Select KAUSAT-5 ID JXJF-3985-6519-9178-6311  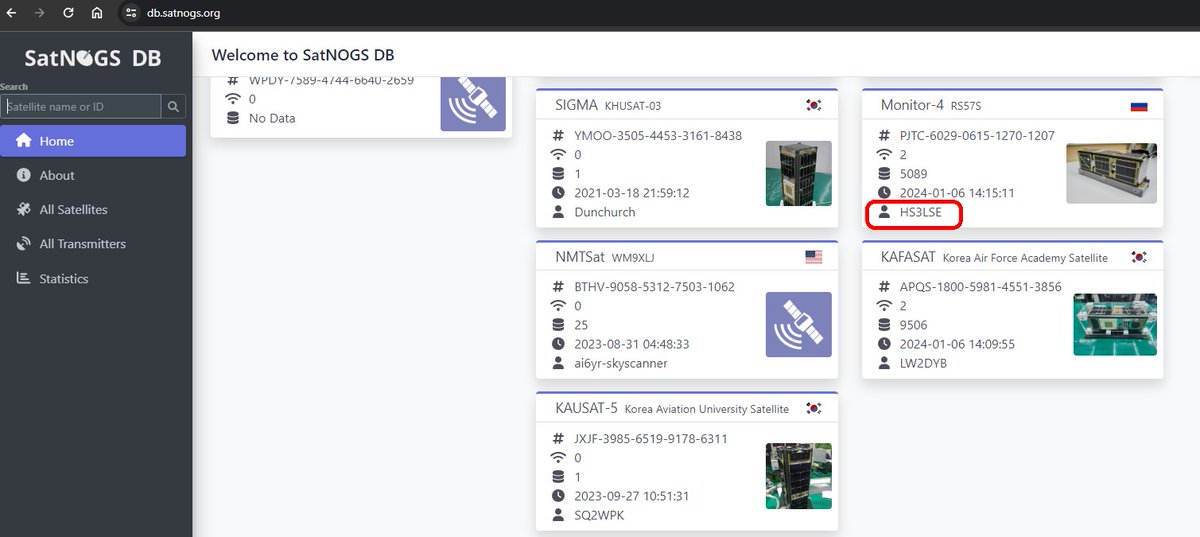[x=651, y=439]
